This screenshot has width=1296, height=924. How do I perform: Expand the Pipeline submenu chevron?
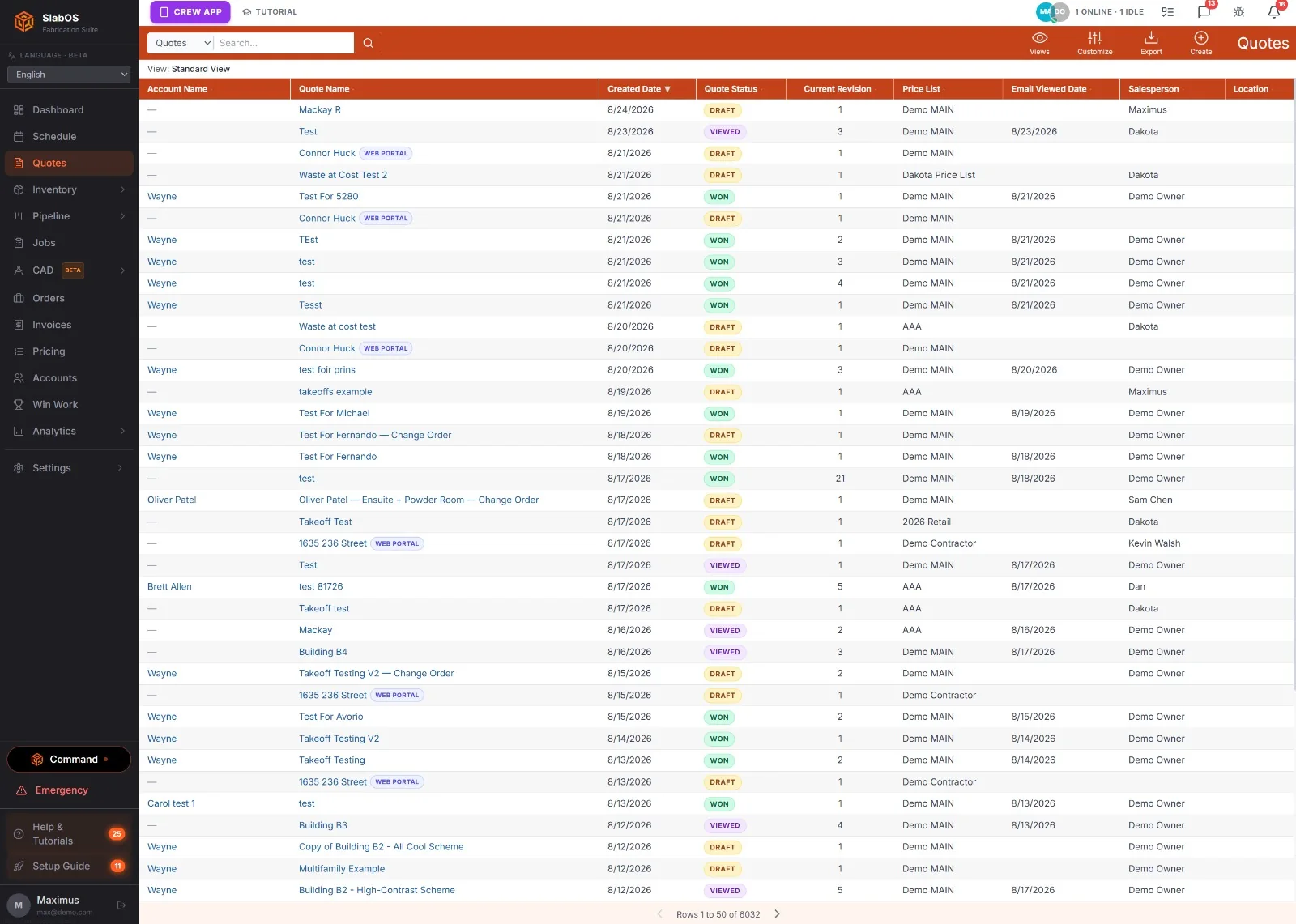[123, 216]
